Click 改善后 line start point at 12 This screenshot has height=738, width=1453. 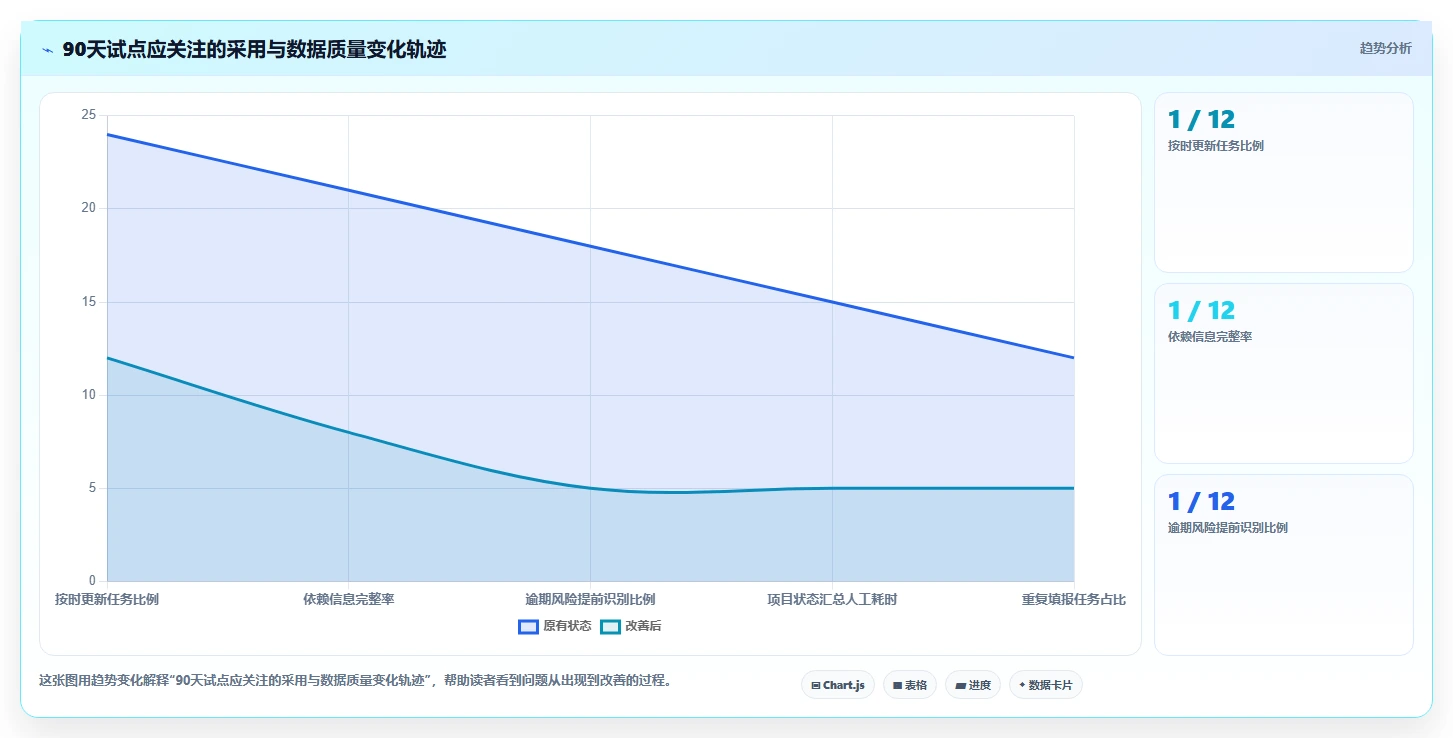coord(107,358)
